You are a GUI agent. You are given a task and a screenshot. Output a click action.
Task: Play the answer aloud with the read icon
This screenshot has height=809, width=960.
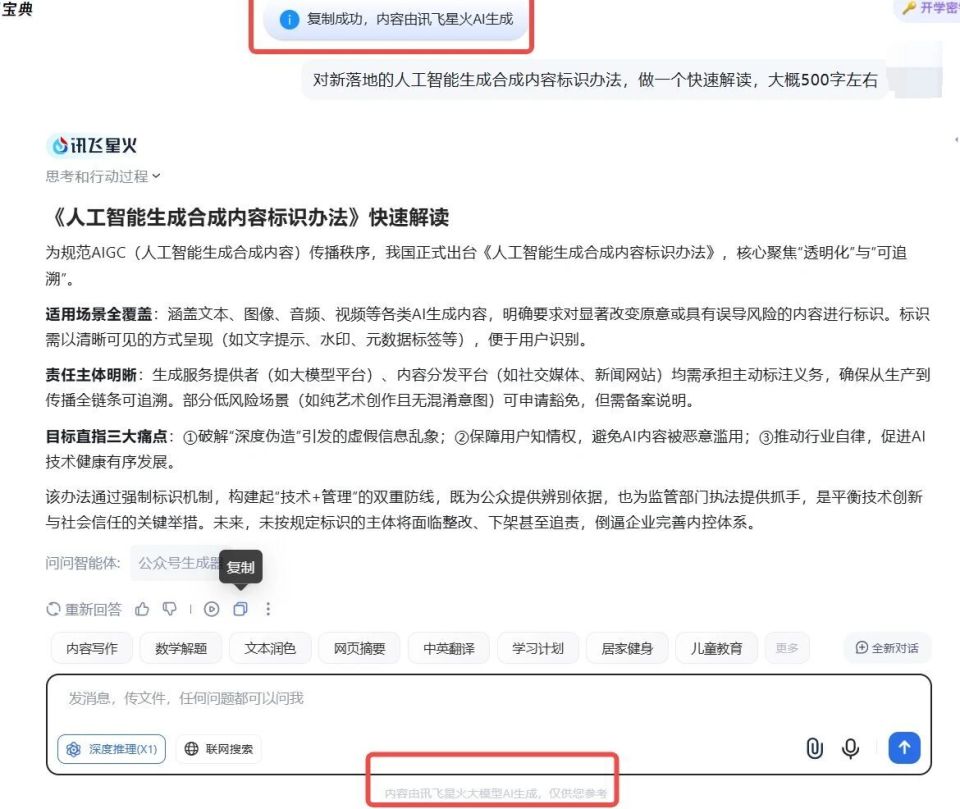[211, 608]
